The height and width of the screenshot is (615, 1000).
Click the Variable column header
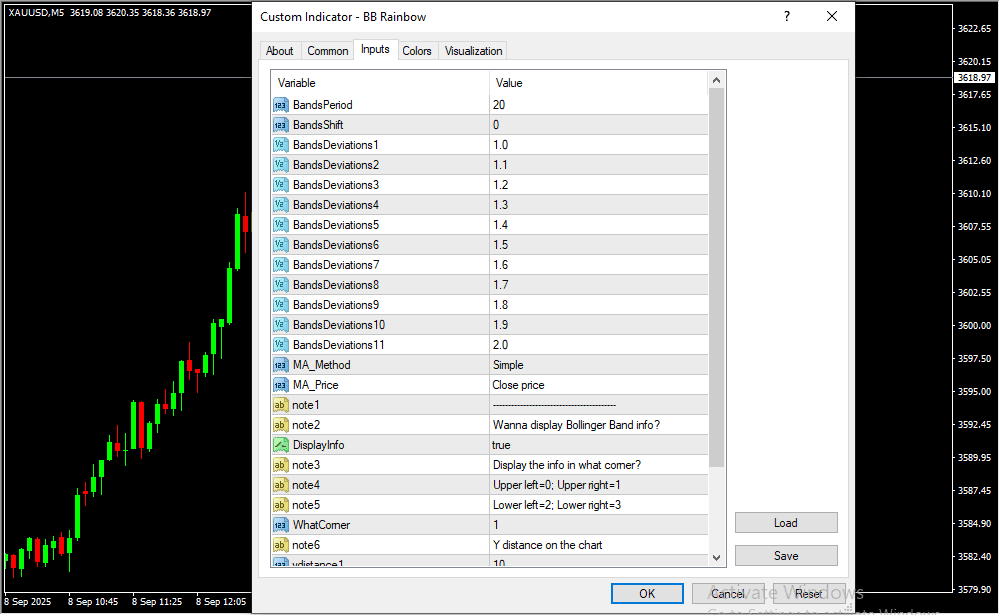click(x=380, y=83)
